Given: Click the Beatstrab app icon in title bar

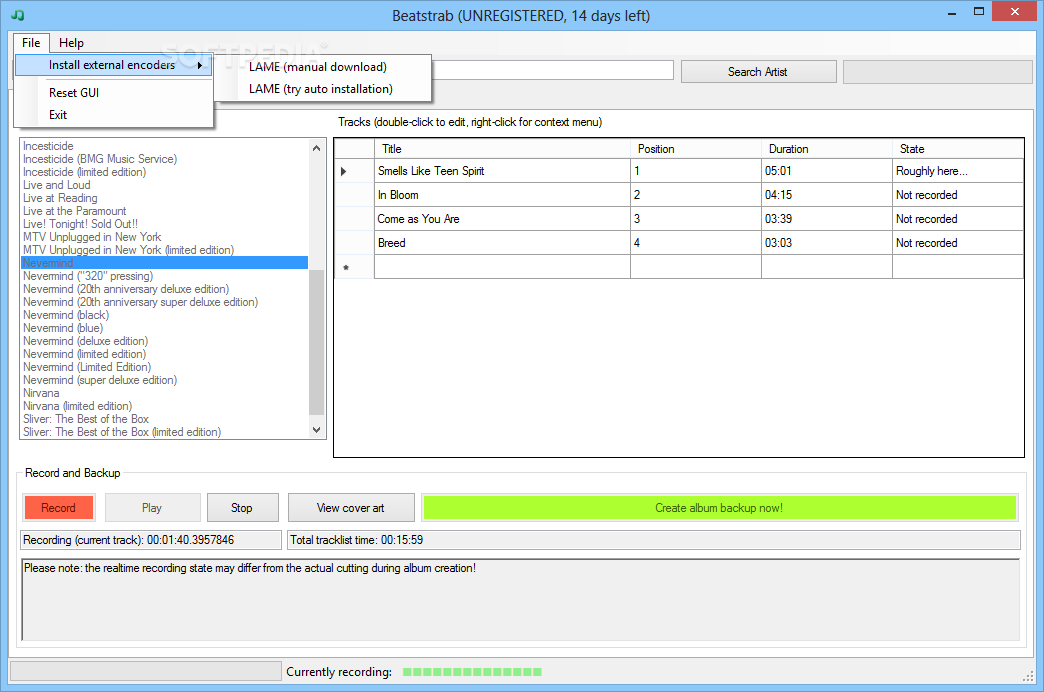Looking at the screenshot, I should [x=18, y=15].
